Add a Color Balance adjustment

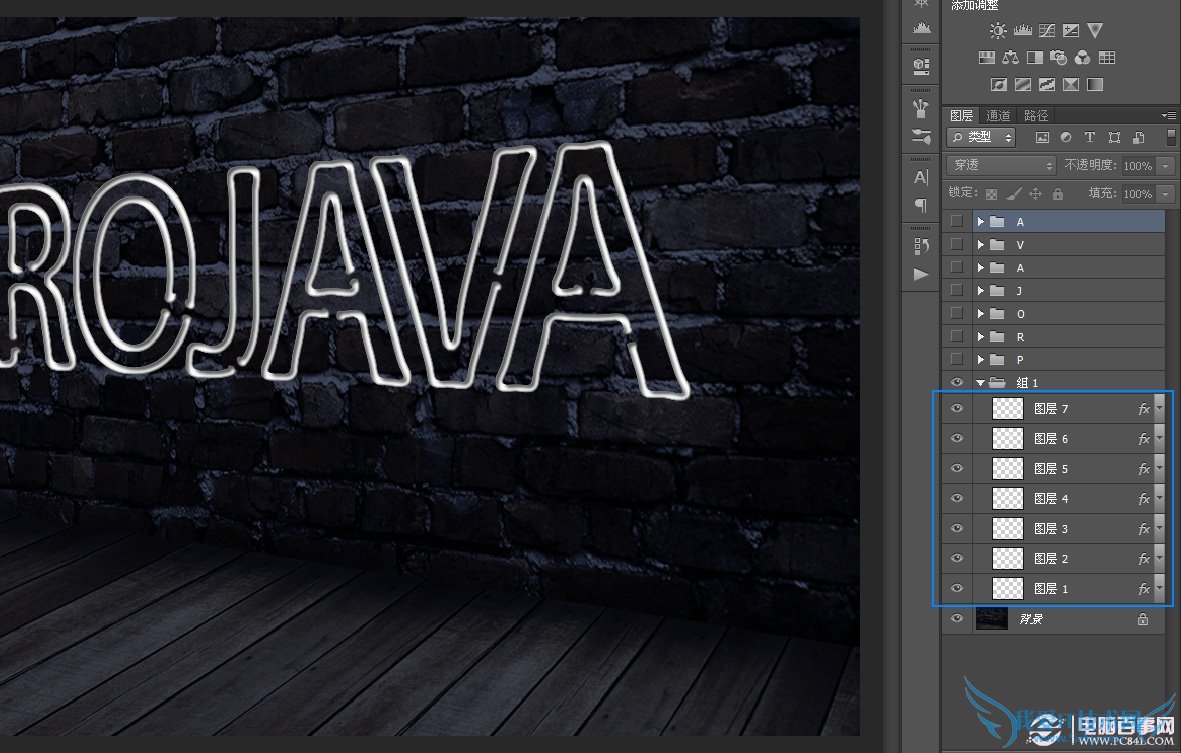1011,58
